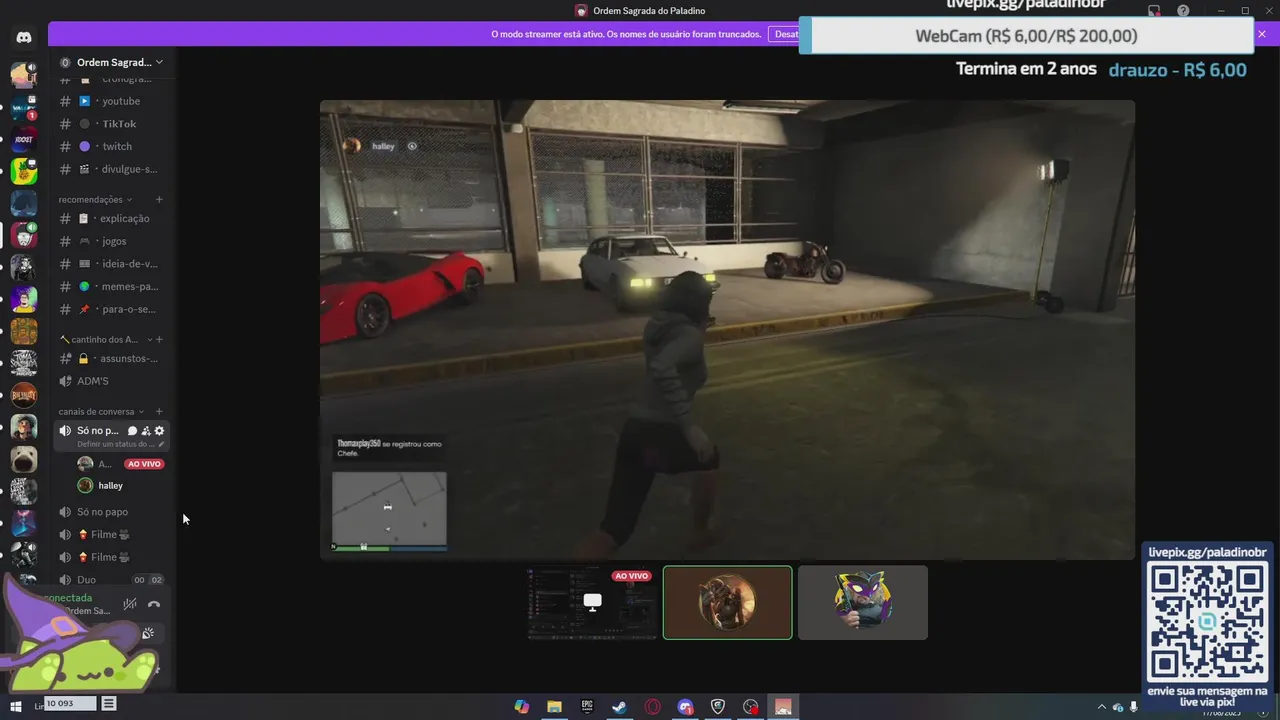Viewport: 1280px width, 720px height.
Task: Open the ideia-de-v... channel
Action: [x=112, y=264]
